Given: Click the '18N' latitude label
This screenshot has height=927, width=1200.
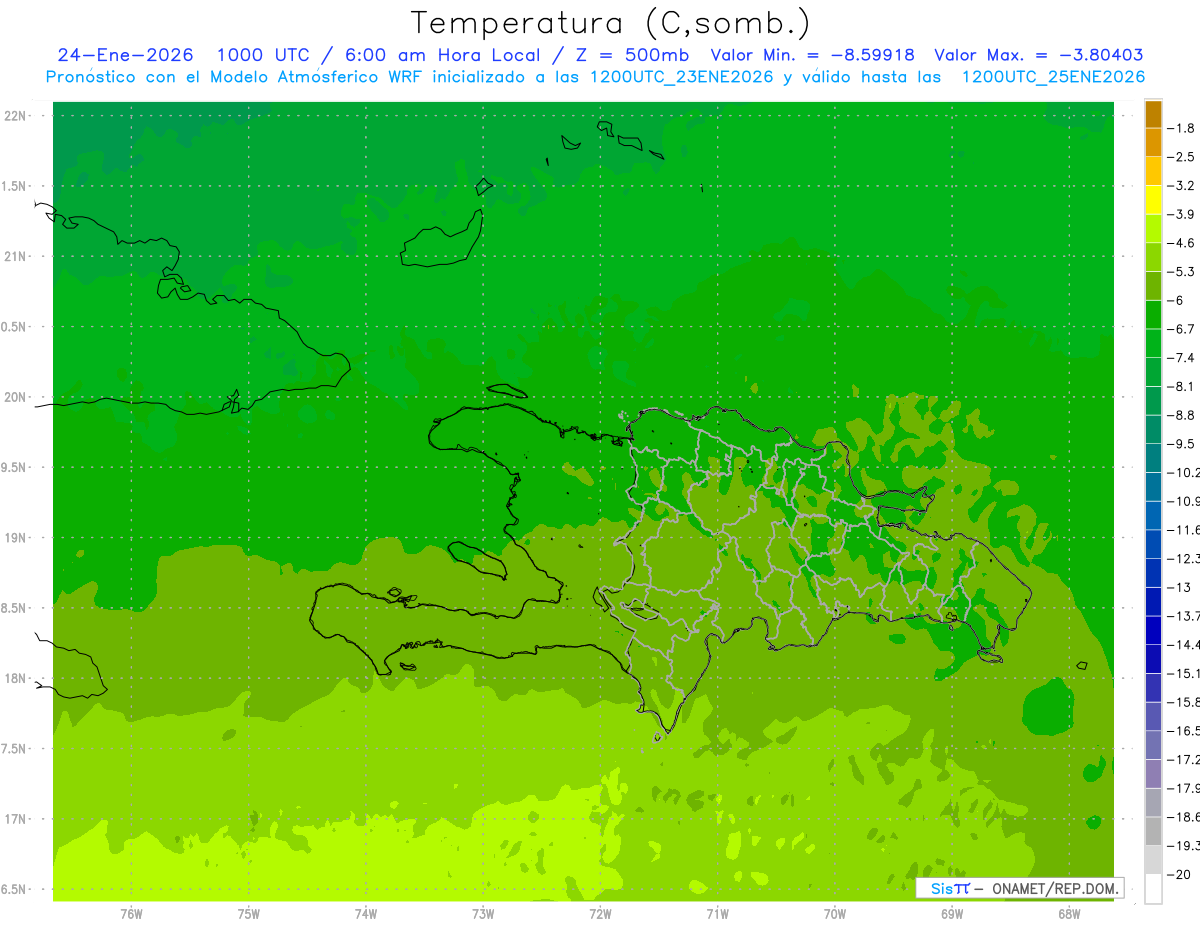Looking at the screenshot, I should coord(17,678).
